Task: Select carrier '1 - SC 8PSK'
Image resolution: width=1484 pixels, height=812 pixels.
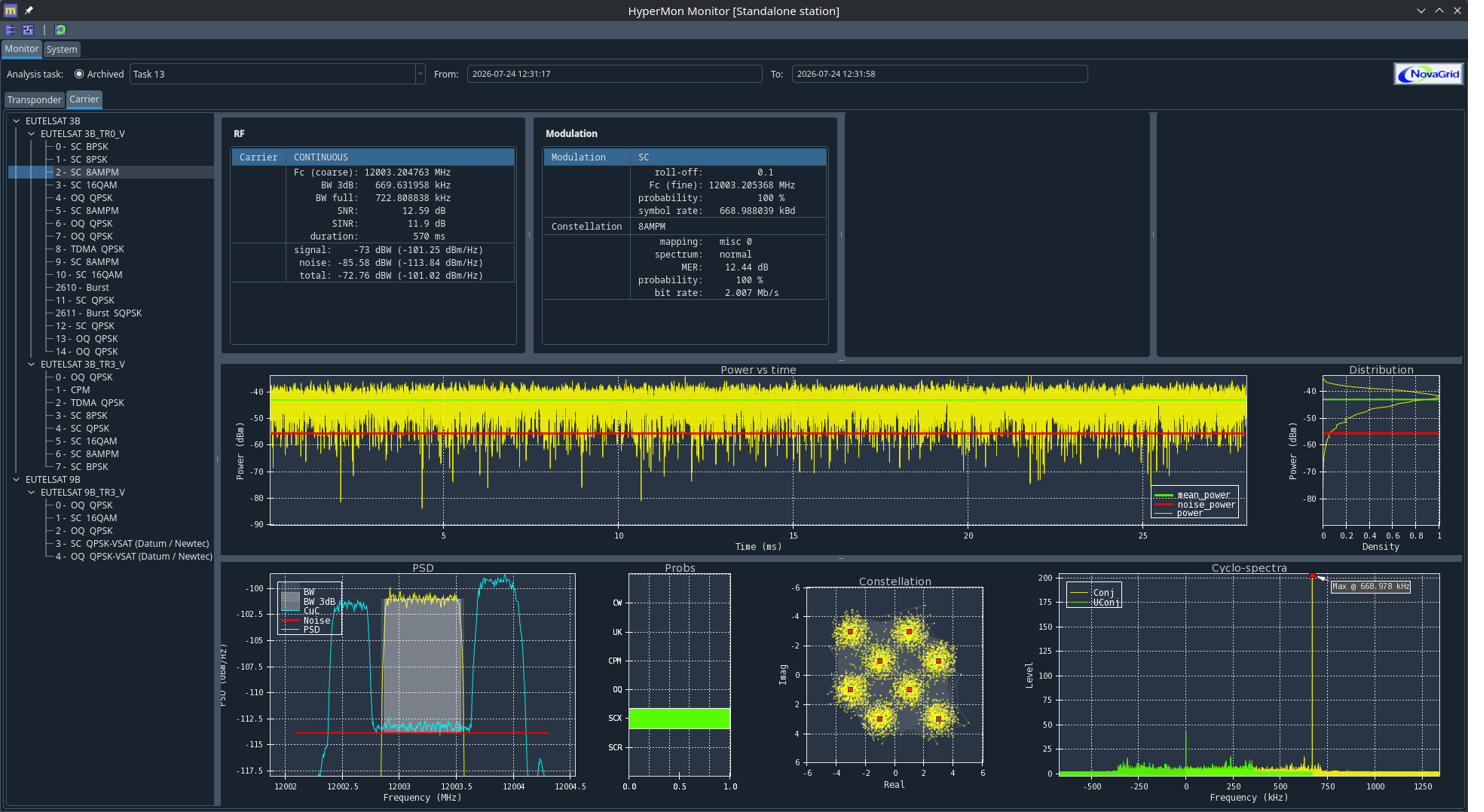Action: pos(81,159)
